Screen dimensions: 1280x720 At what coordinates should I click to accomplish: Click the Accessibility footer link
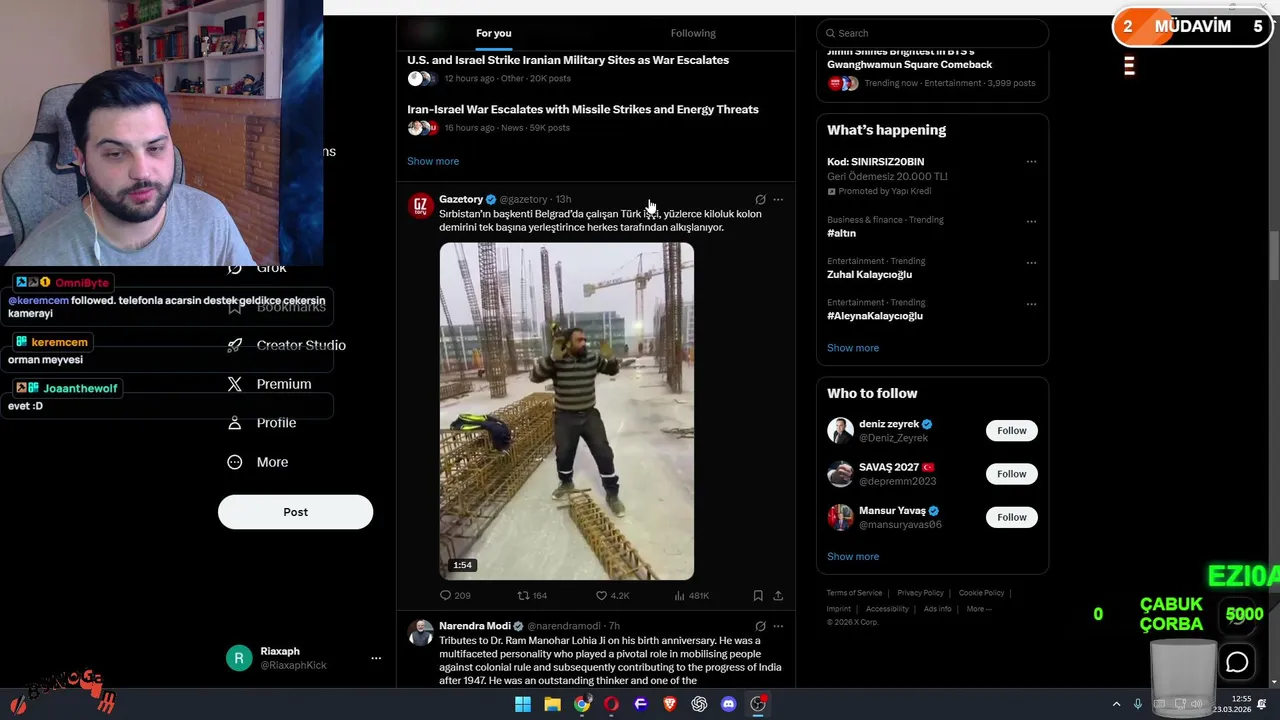(x=887, y=609)
